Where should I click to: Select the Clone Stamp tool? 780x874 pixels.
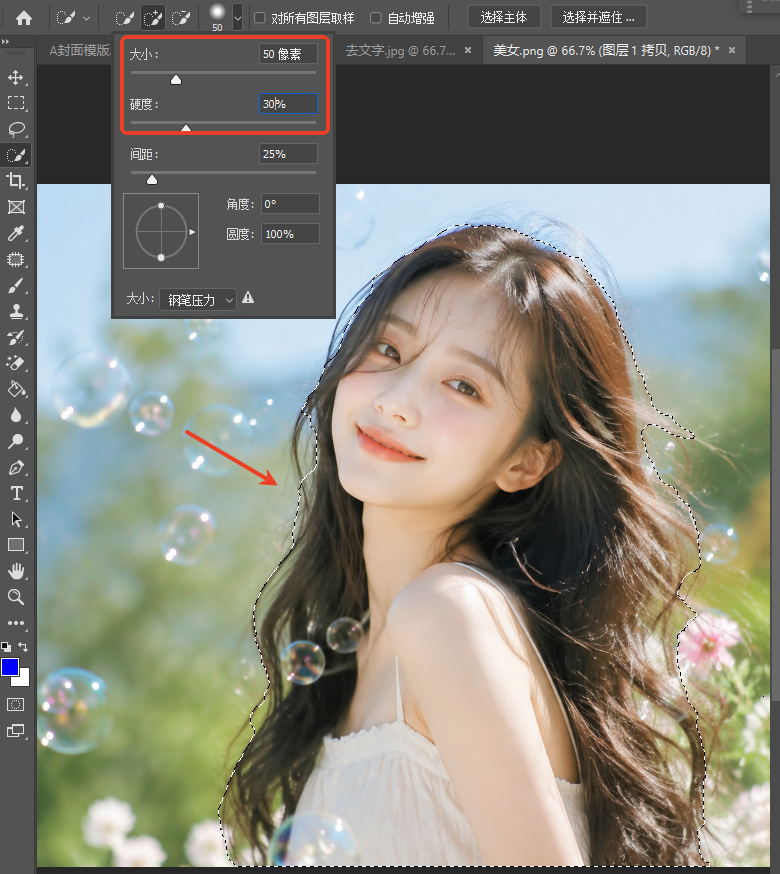click(16, 312)
